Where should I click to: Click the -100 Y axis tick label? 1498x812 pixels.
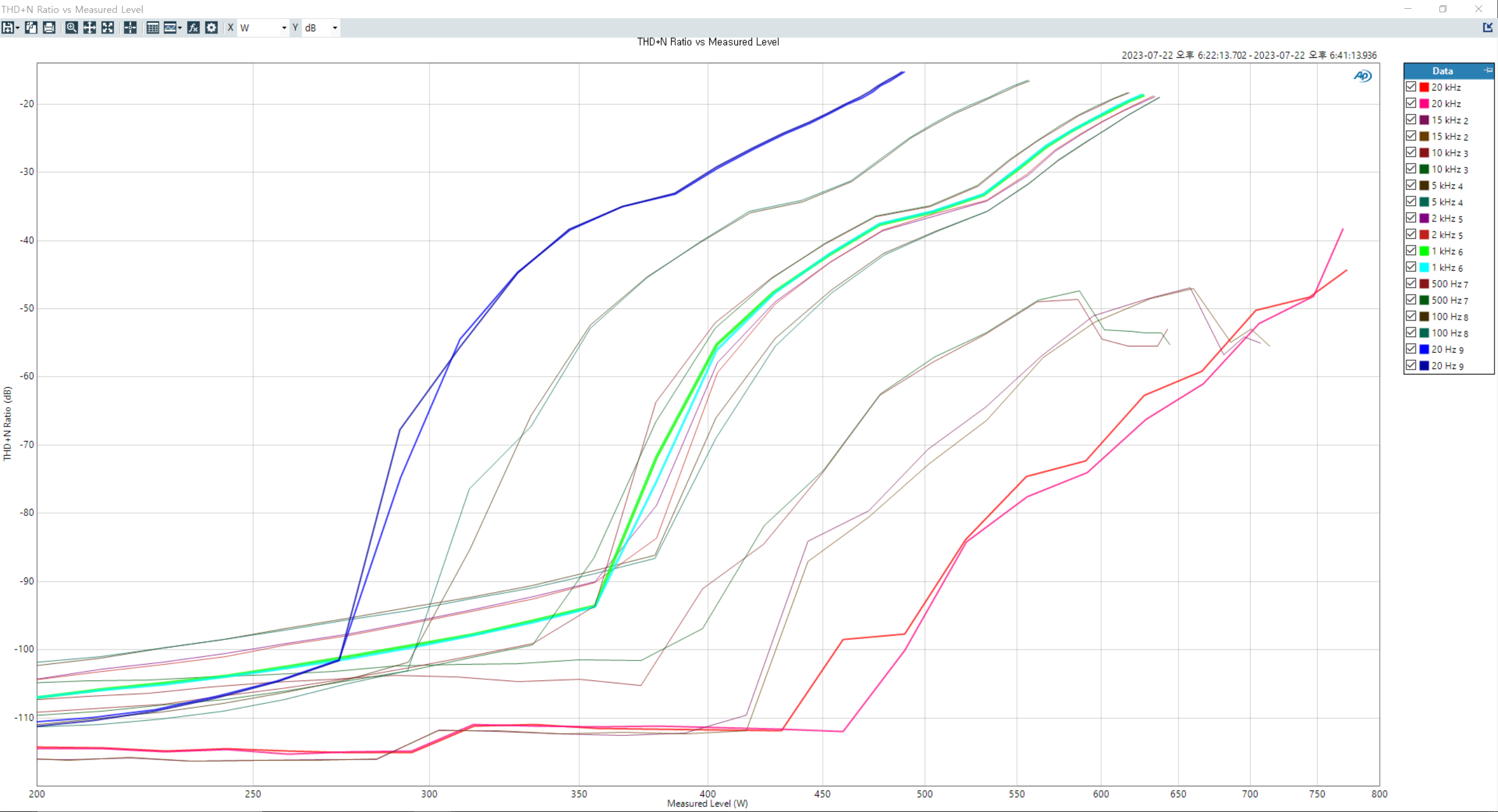tap(24, 649)
